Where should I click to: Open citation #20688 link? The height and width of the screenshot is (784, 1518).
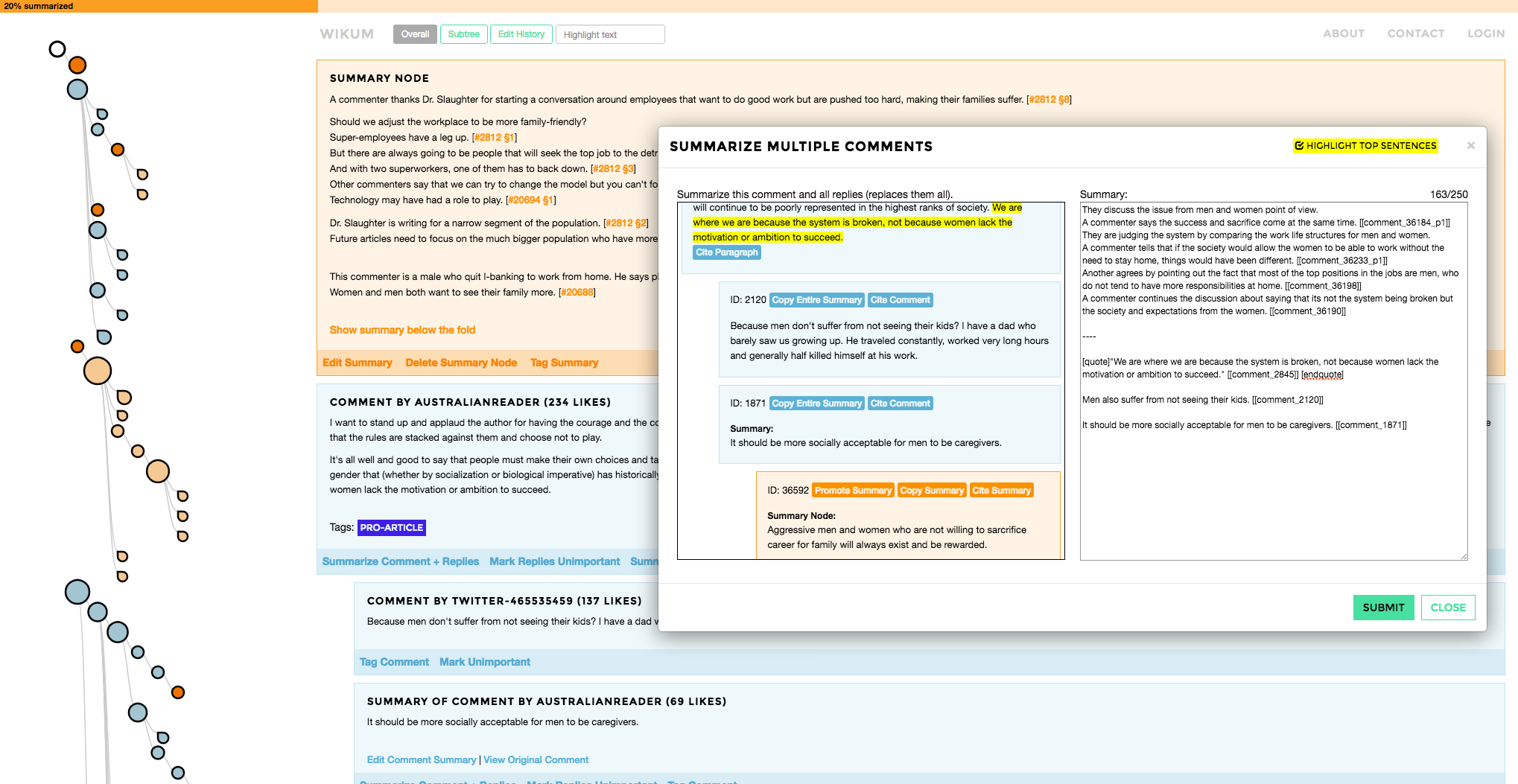point(577,293)
